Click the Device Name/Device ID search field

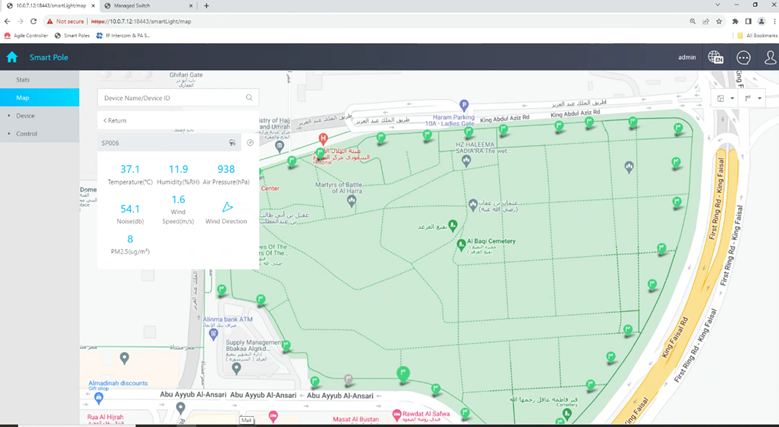point(170,98)
